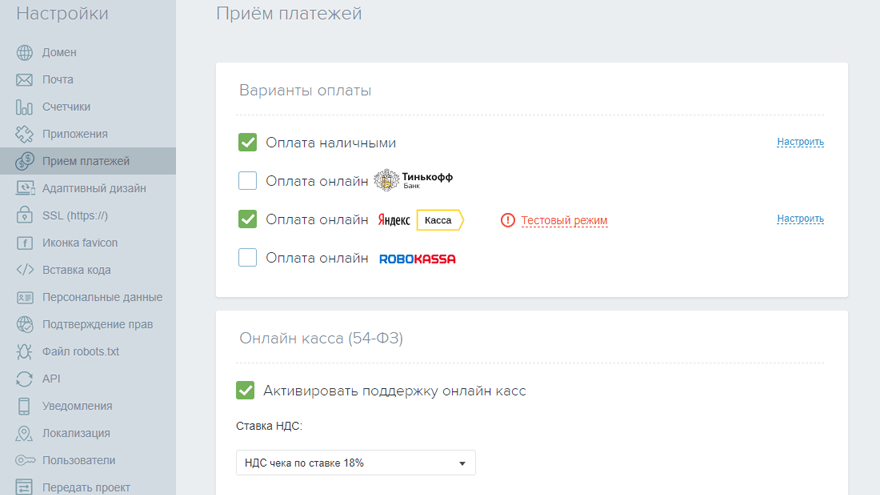Image resolution: width=880 pixels, height=495 pixels.
Task: Click the puzzle icon beside Приложения
Action: pyautogui.click(x=25, y=134)
